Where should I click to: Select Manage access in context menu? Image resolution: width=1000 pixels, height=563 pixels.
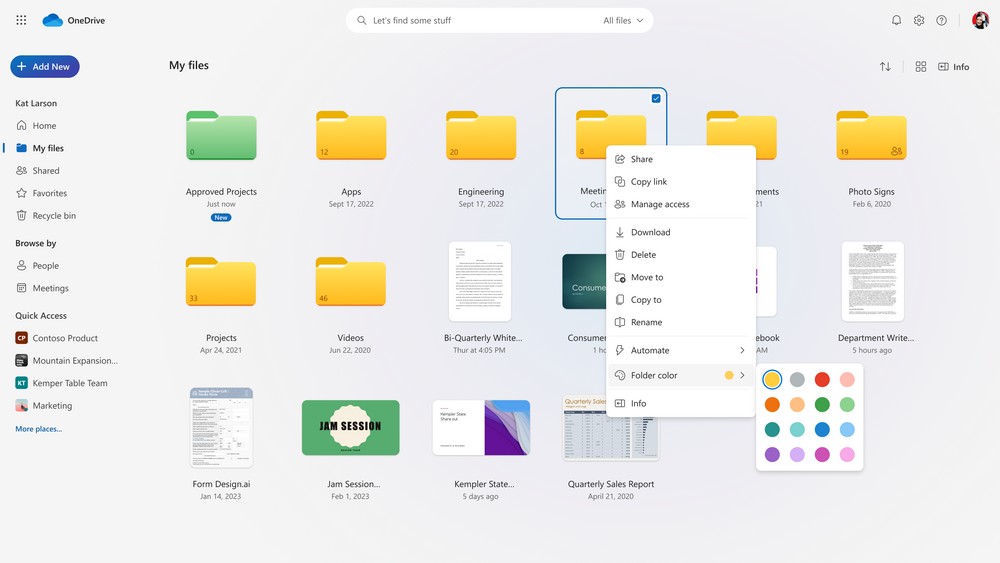pos(660,204)
